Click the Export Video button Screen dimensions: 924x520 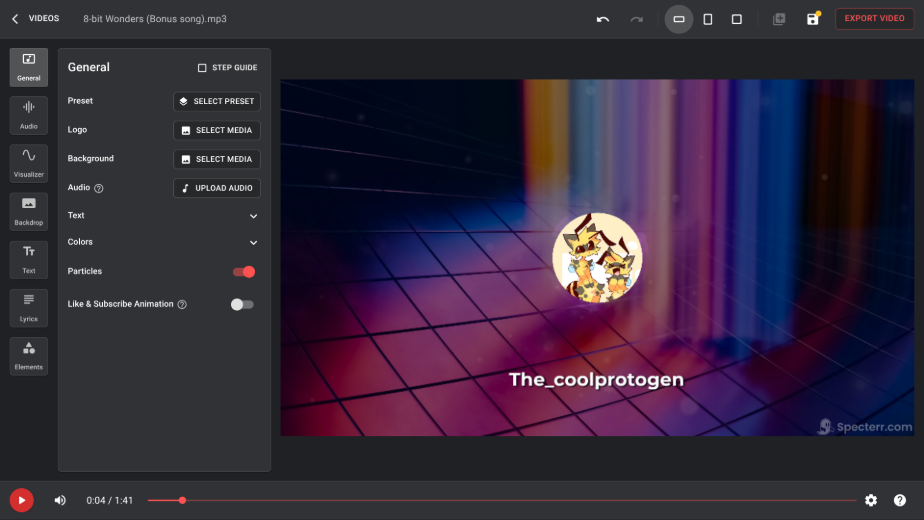click(874, 18)
